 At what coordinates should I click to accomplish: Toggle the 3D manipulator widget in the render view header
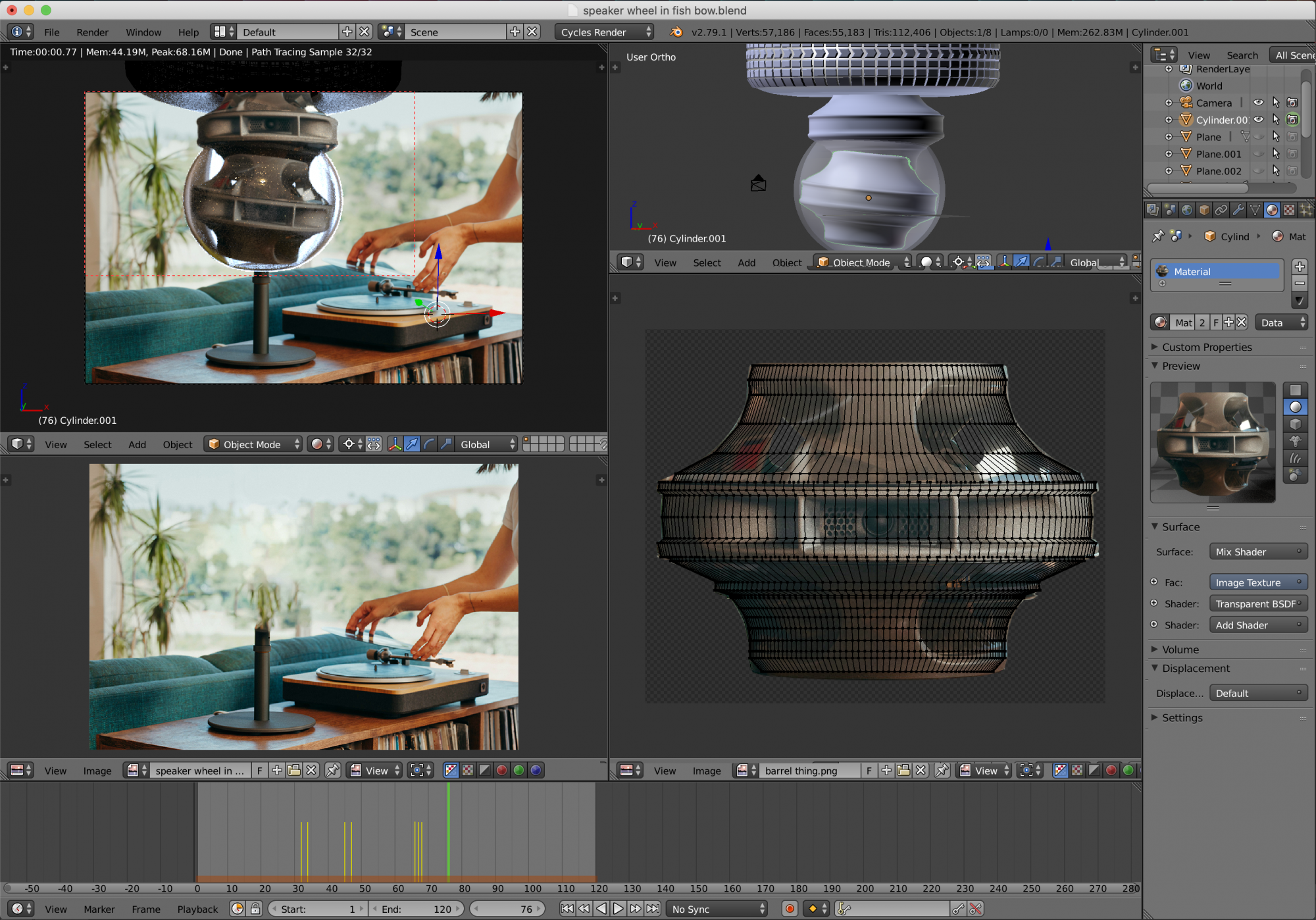395,445
